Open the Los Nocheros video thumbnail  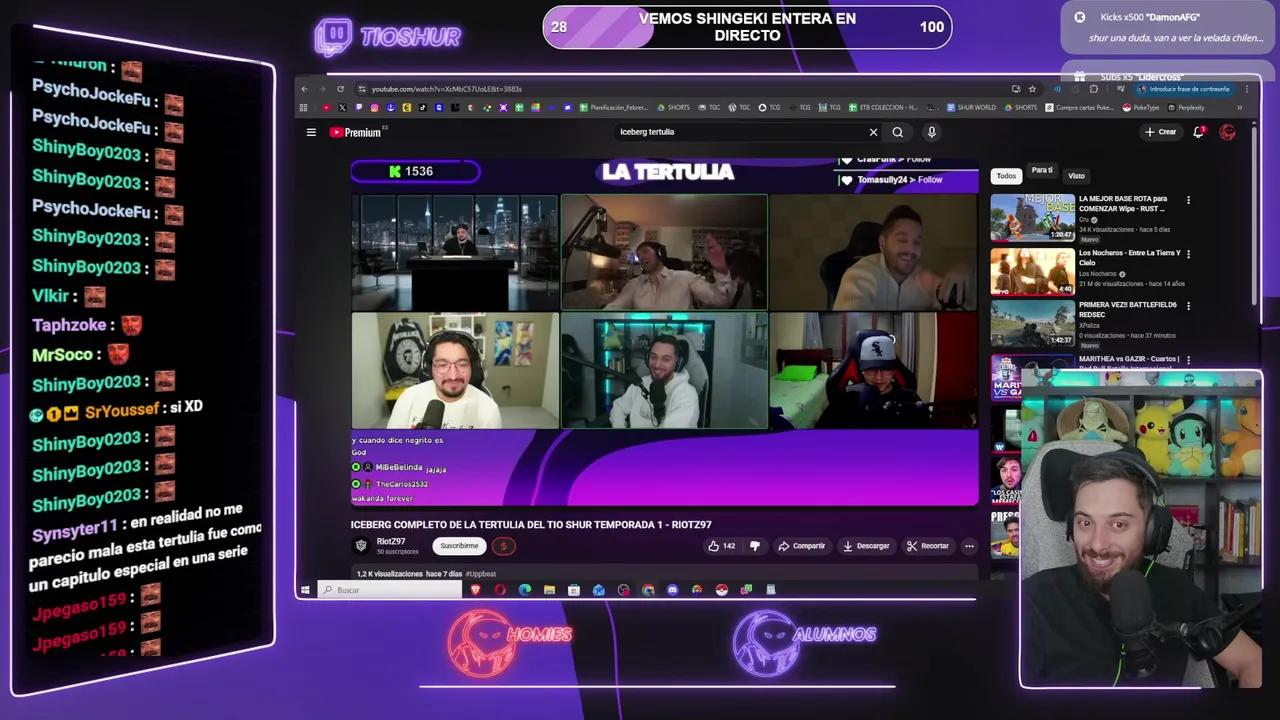tap(1033, 271)
